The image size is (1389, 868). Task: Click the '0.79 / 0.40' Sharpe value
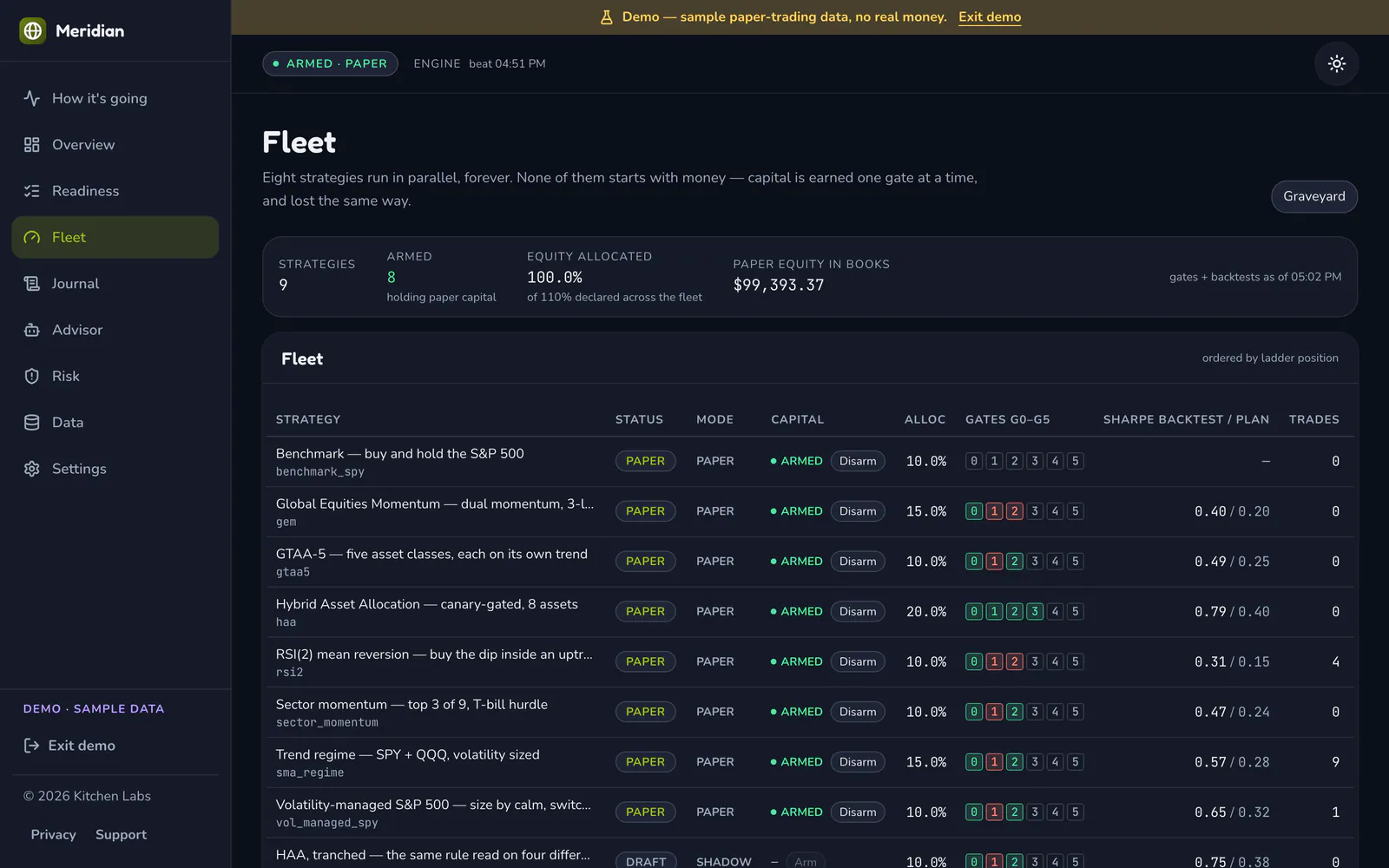coord(1232,612)
